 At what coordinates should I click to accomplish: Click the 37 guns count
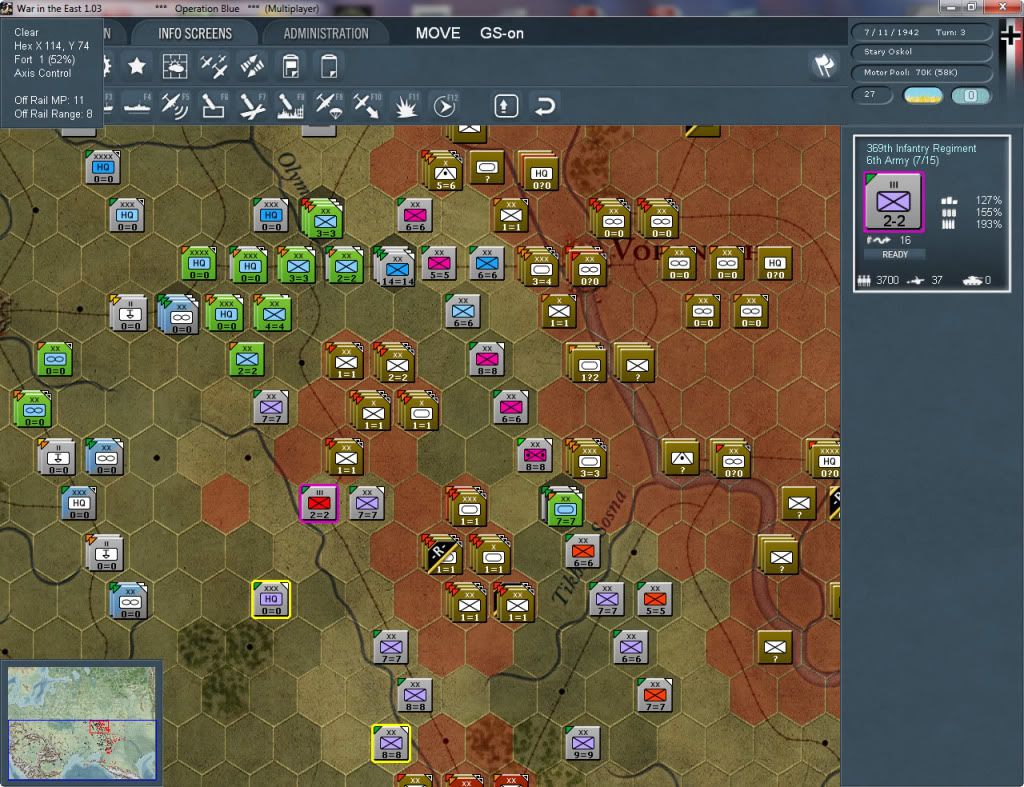pyautogui.click(x=936, y=280)
